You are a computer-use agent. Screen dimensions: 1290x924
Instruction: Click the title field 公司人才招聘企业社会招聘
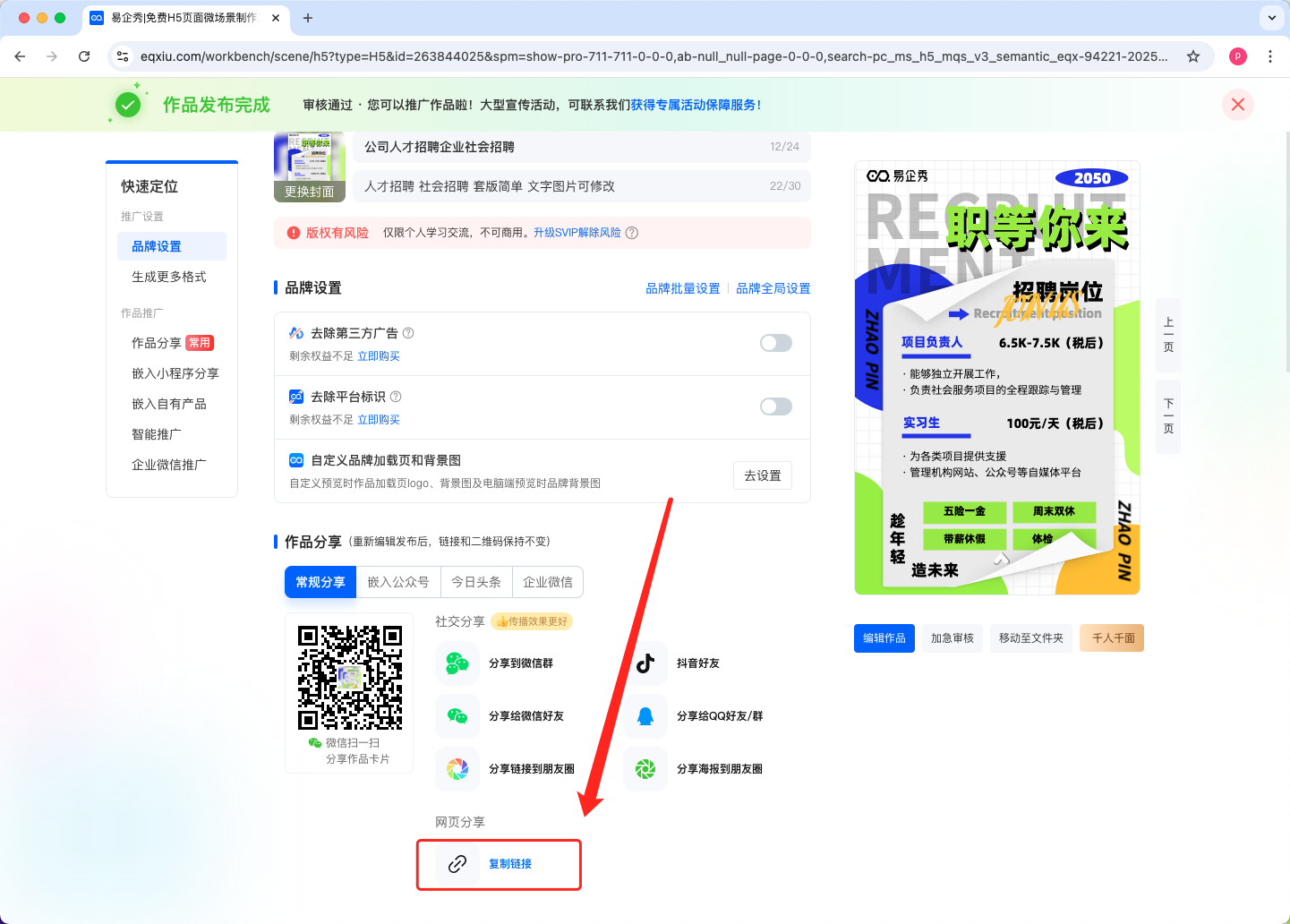564,147
